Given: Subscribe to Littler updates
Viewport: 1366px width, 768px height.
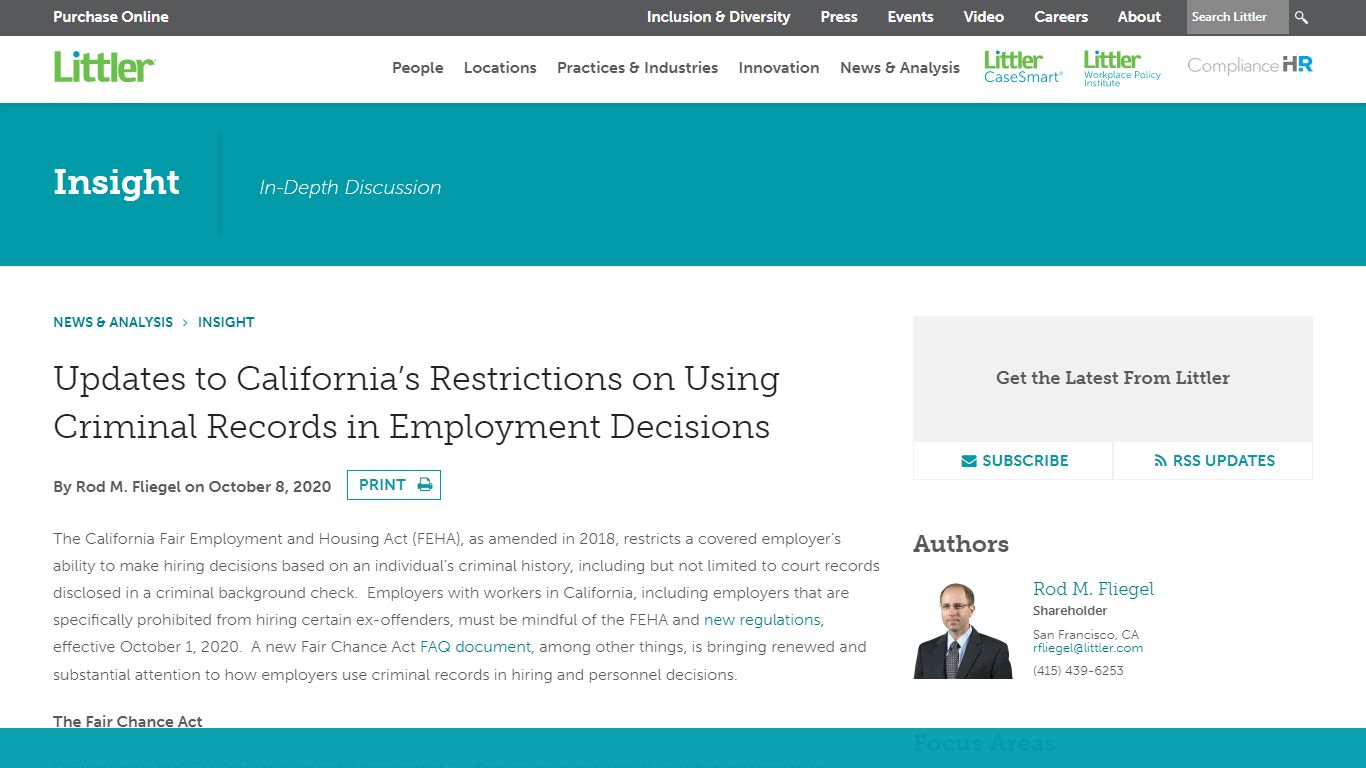Looking at the screenshot, I should (1014, 461).
